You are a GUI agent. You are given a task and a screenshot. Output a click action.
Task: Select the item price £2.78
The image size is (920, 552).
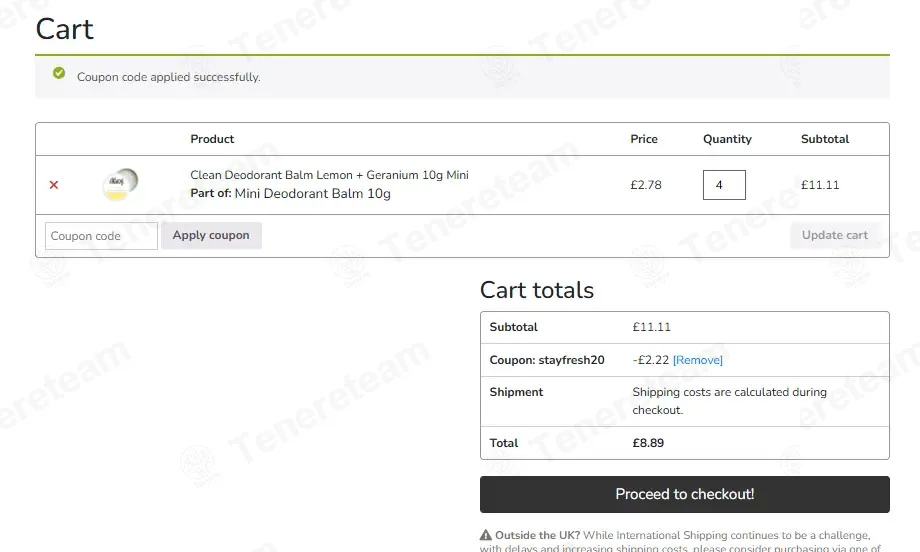click(x=645, y=185)
